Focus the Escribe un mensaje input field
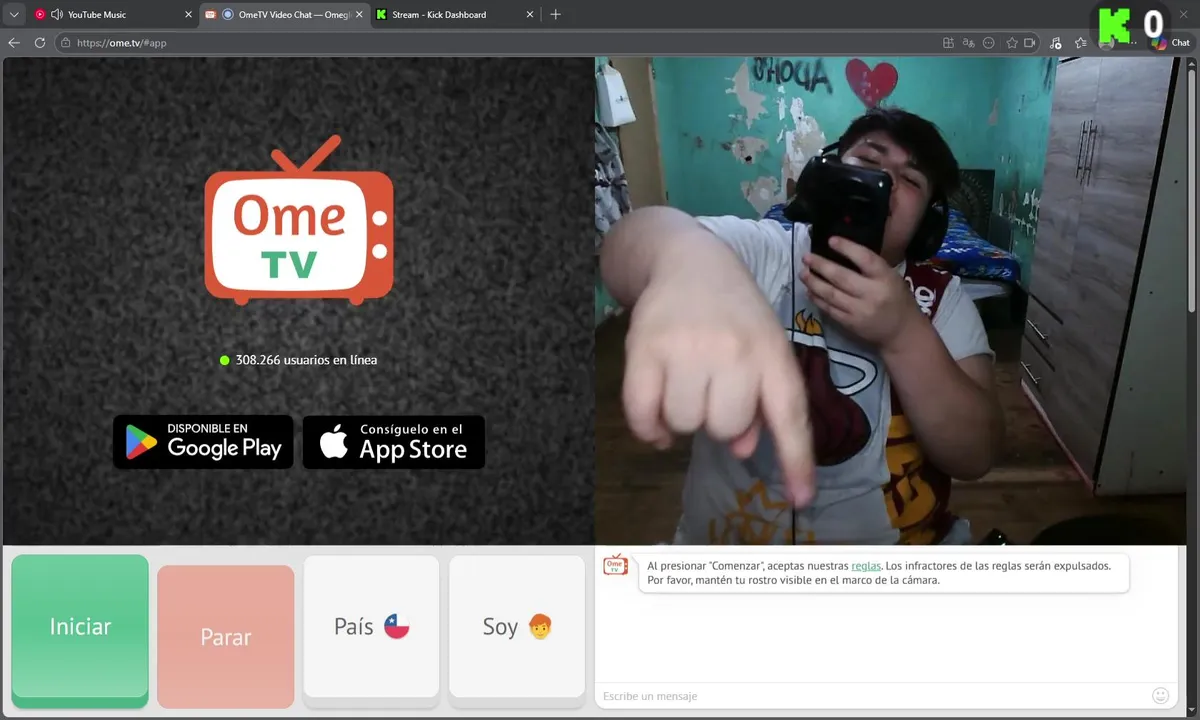Viewport: 1200px width, 720px height. tap(872, 696)
